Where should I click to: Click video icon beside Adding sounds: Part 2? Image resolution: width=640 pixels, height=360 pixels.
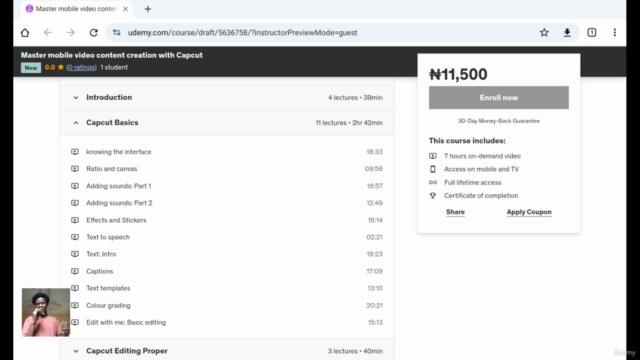(x=75, y=203)
